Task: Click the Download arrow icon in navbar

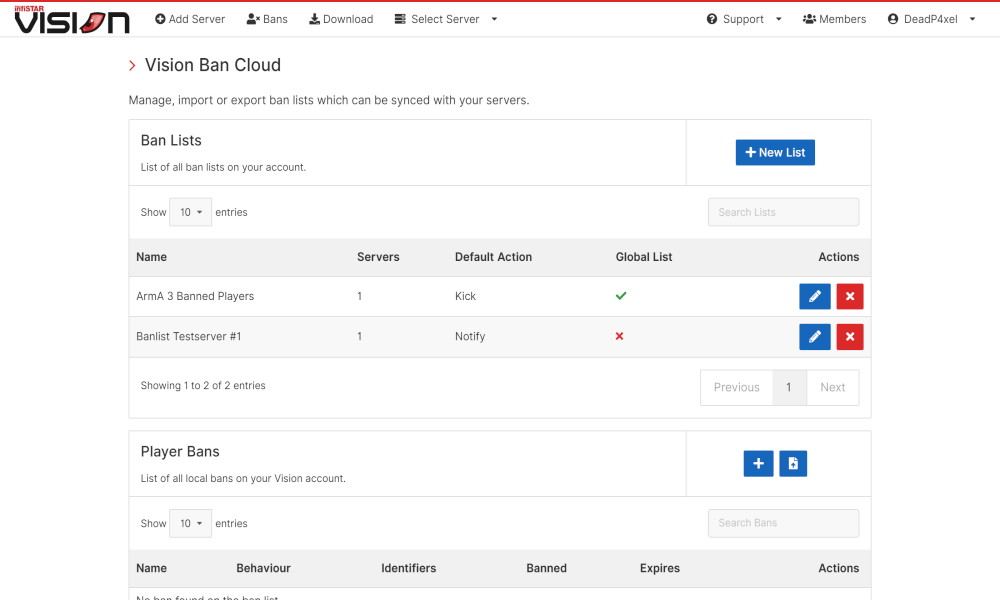Action: (x=314, y=19)
